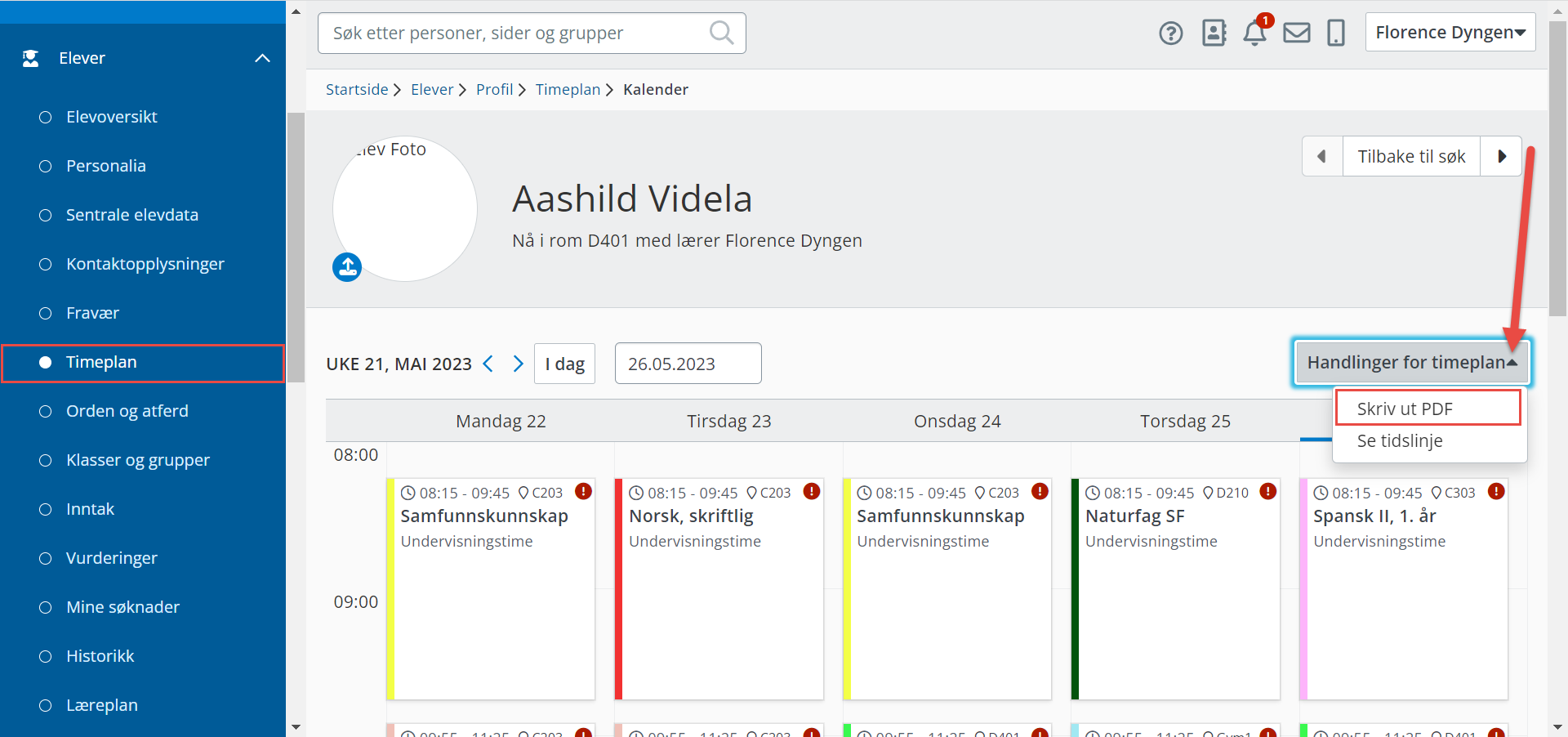Select Vurderinger sidebar option
The width and height of the screenshot is (1568, 737).
111,558
